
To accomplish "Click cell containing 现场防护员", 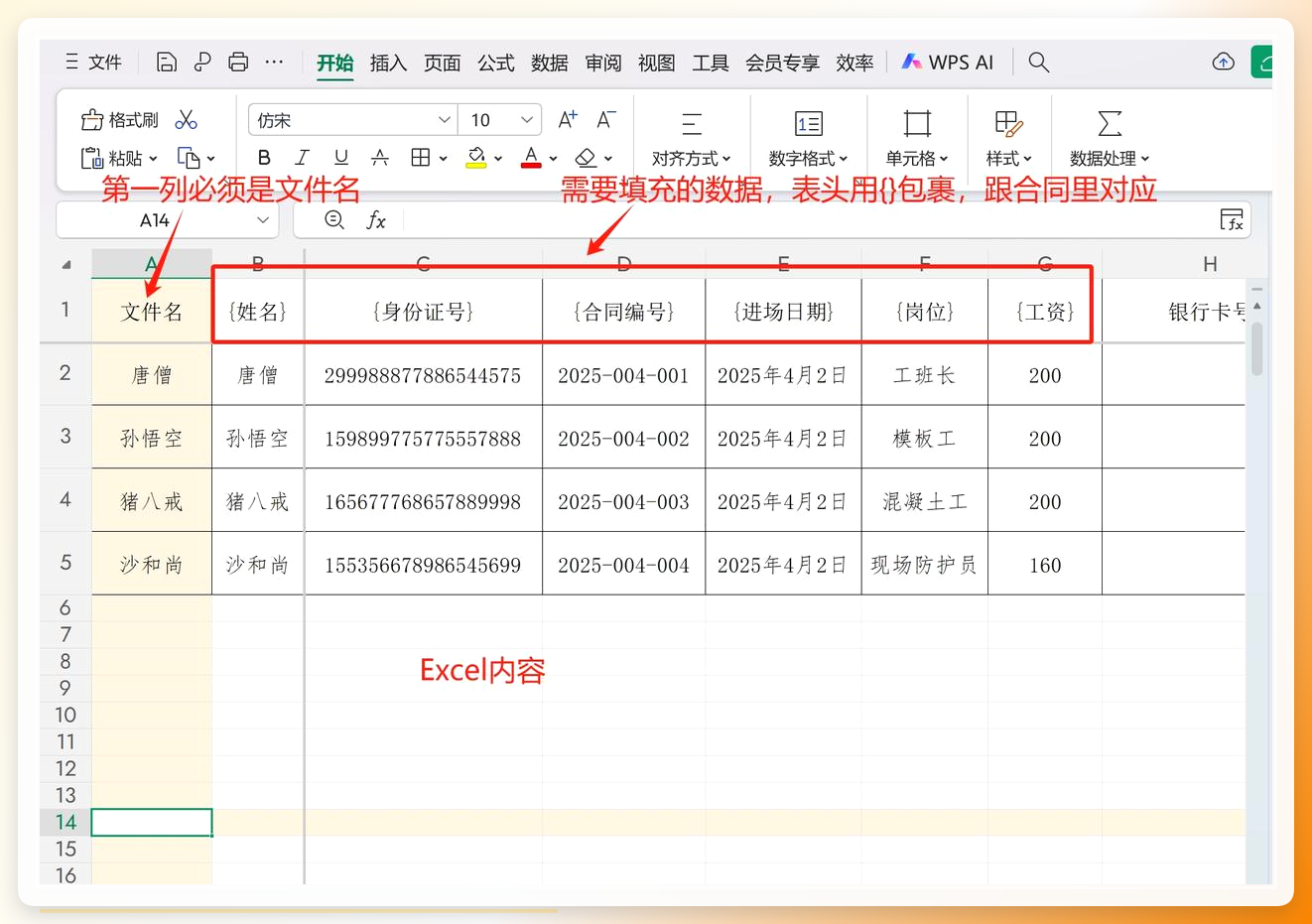I will pyautogui.click(x=924, y=565).
